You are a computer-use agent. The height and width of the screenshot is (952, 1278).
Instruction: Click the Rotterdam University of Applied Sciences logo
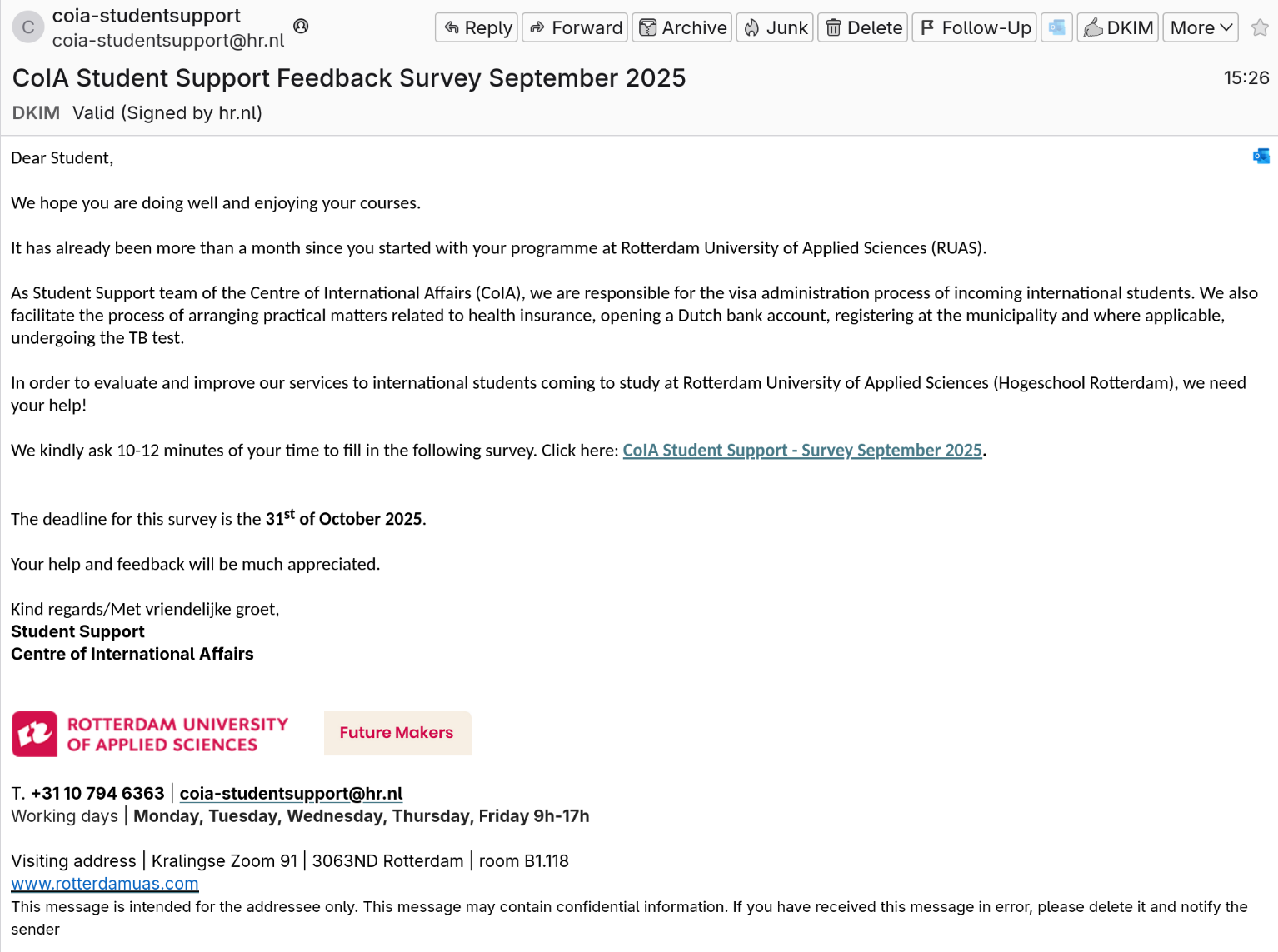(x=150, y=734)
